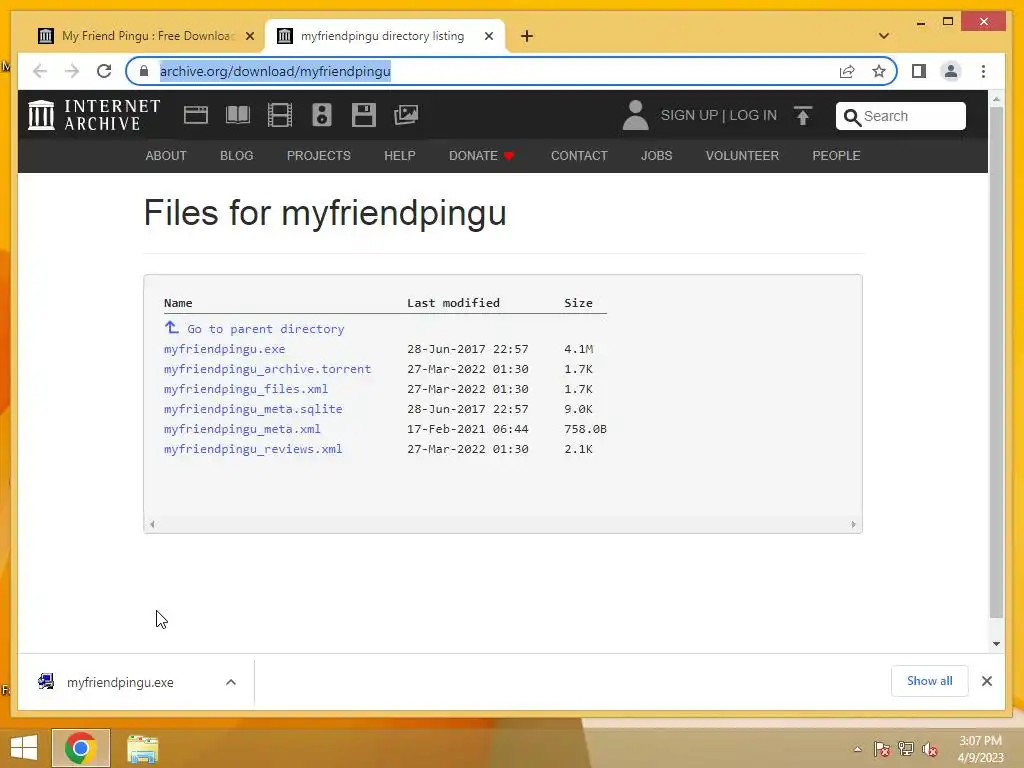The height and width of the screenshot is (768, 1024).
Task: Open the PEOPLE menu item
Action: 836,155
